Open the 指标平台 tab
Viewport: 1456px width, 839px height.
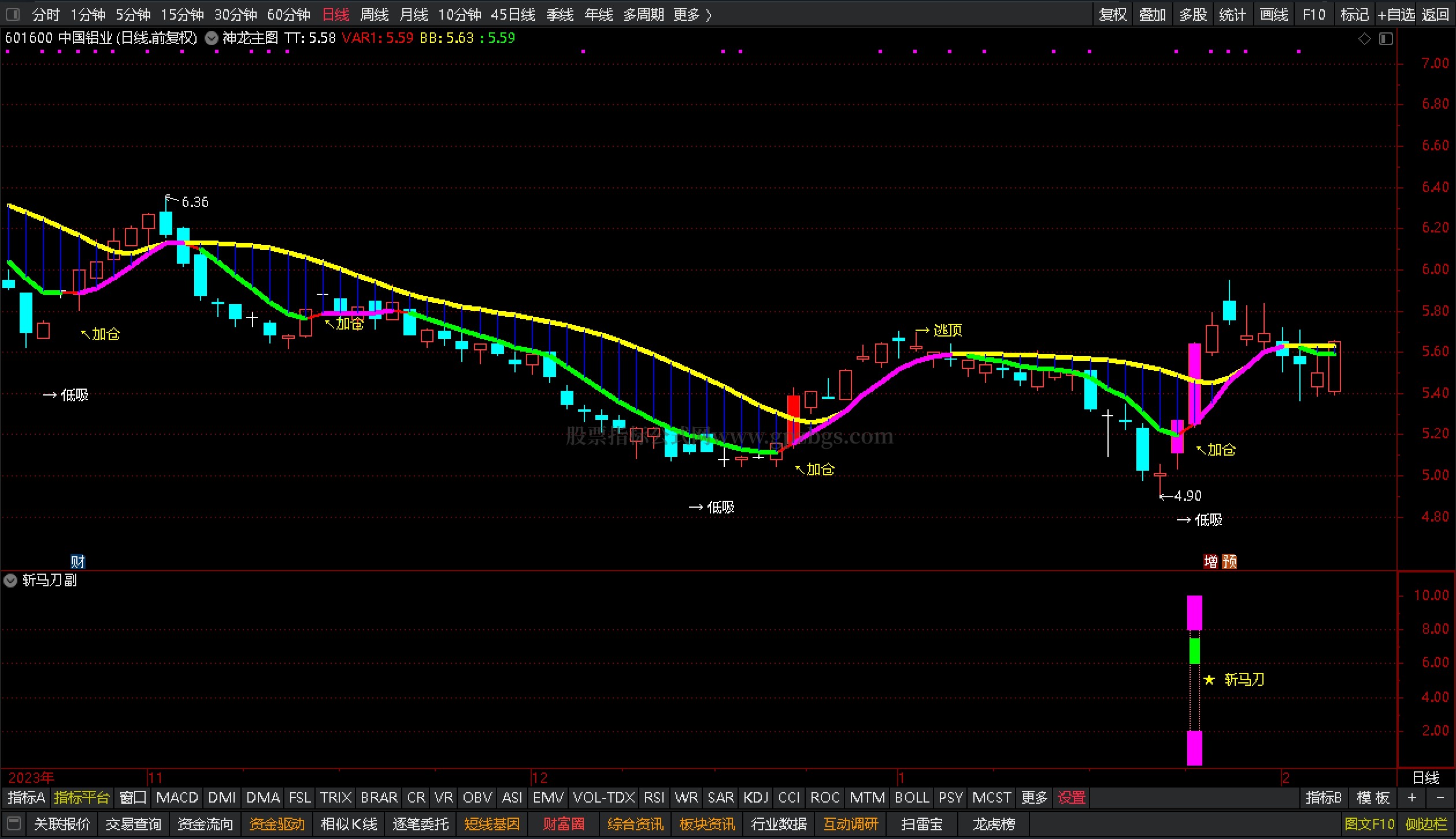(81, 797)
